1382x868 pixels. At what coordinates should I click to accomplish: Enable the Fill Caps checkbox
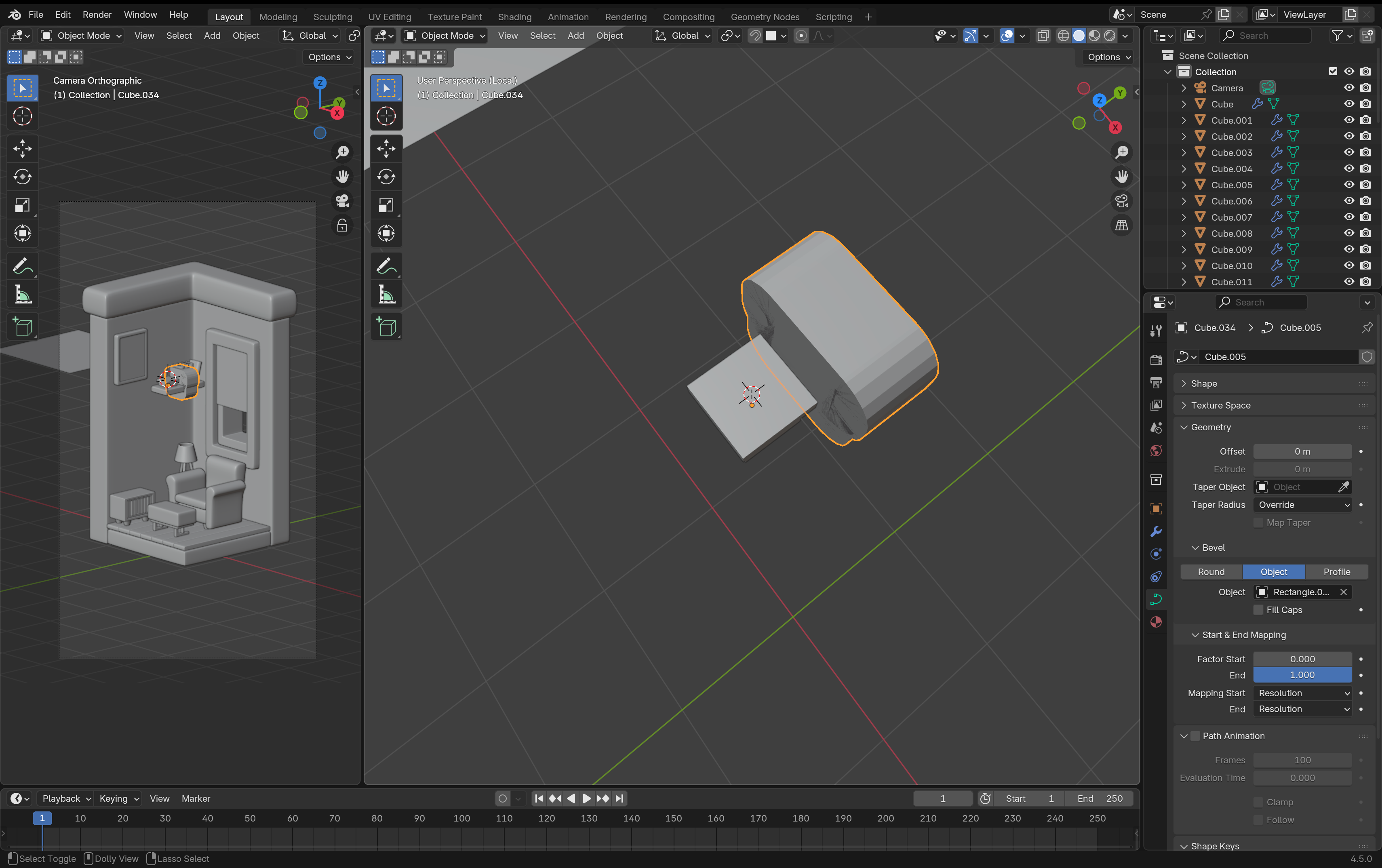pyautogui.click(x=1258, y=610)
